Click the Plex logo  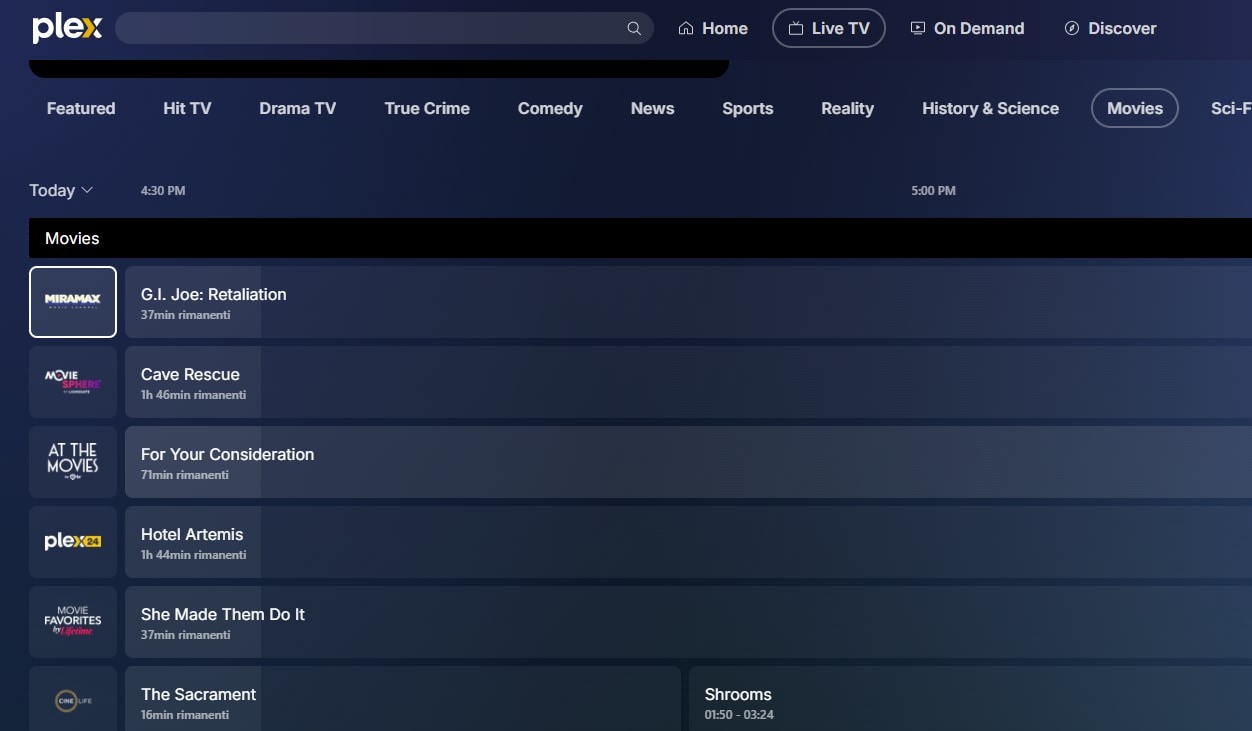tap(67, 28)
